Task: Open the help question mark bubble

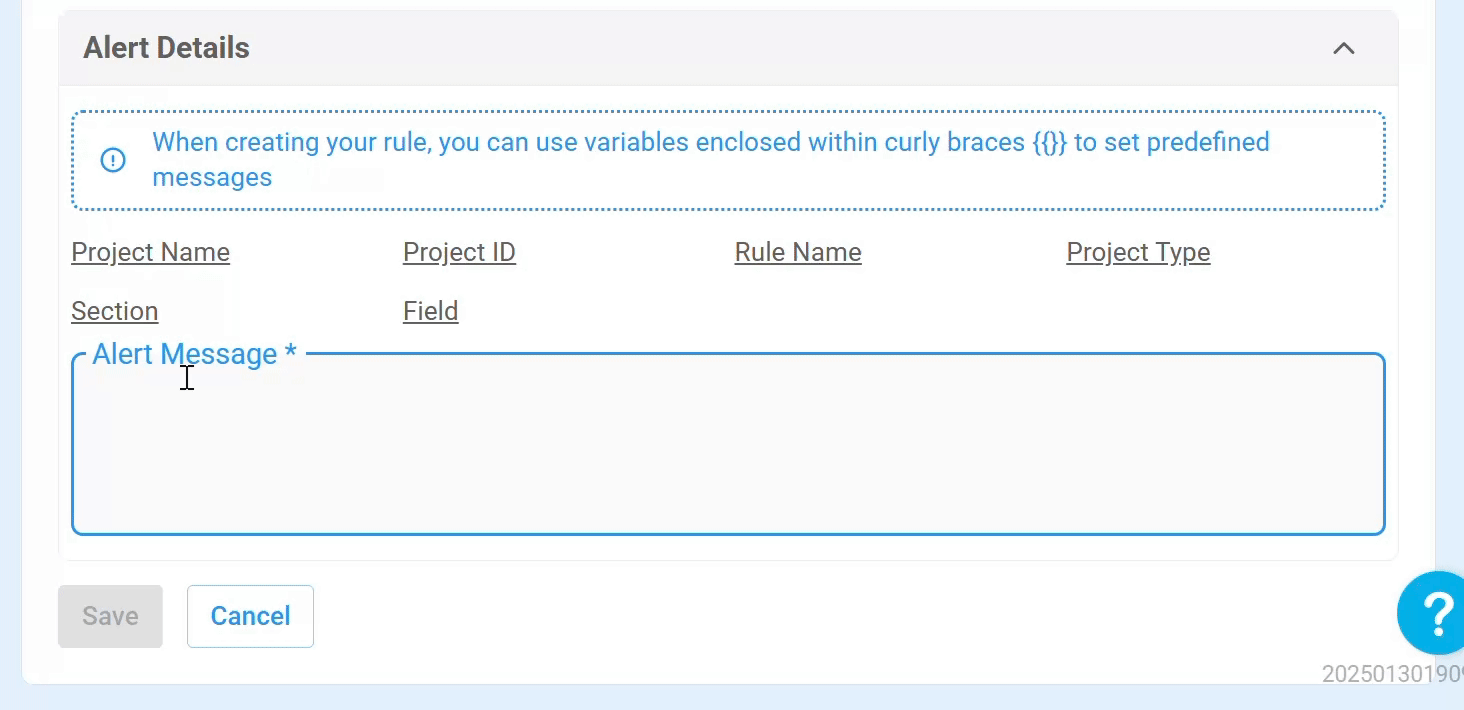Action: tap(1435, 613)
